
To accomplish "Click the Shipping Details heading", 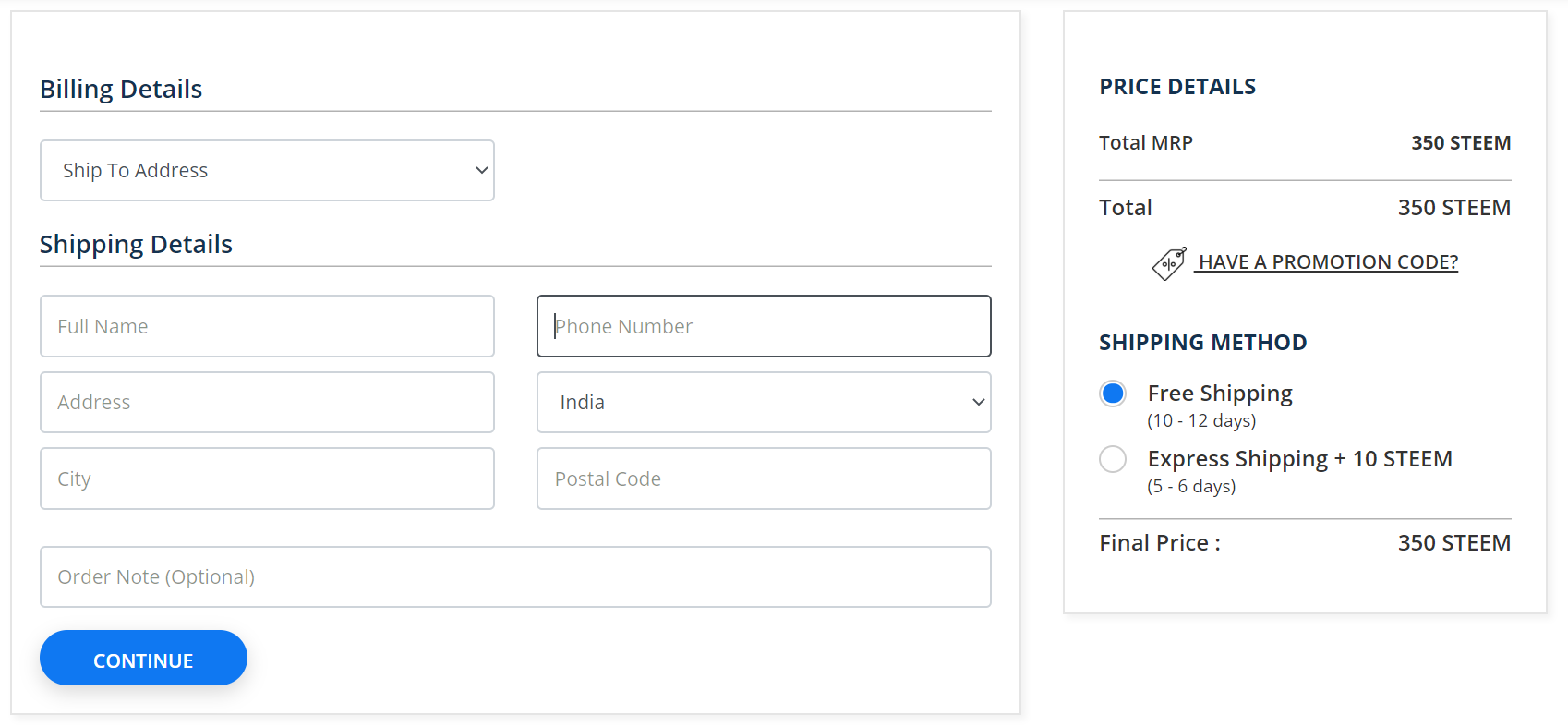I will coord(136,245).
